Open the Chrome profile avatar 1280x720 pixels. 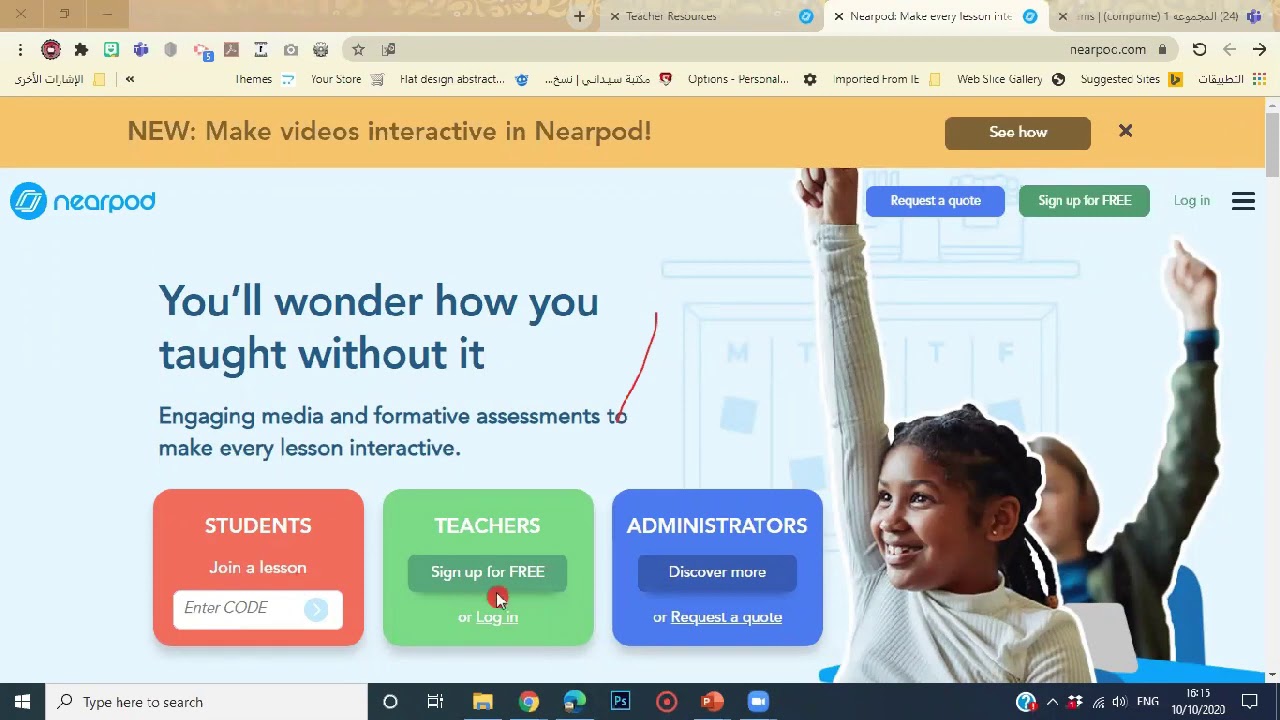pyautogui.click(x=51, y=49)
